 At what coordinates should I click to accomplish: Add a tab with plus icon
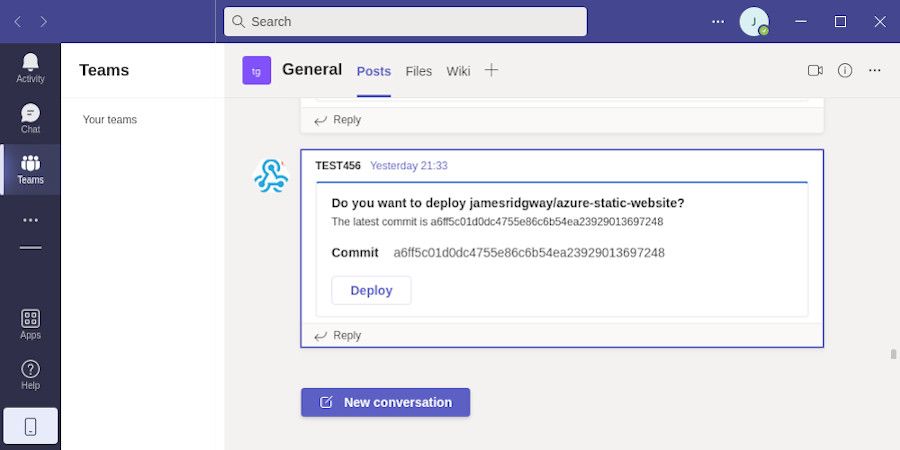click(491, 70)
